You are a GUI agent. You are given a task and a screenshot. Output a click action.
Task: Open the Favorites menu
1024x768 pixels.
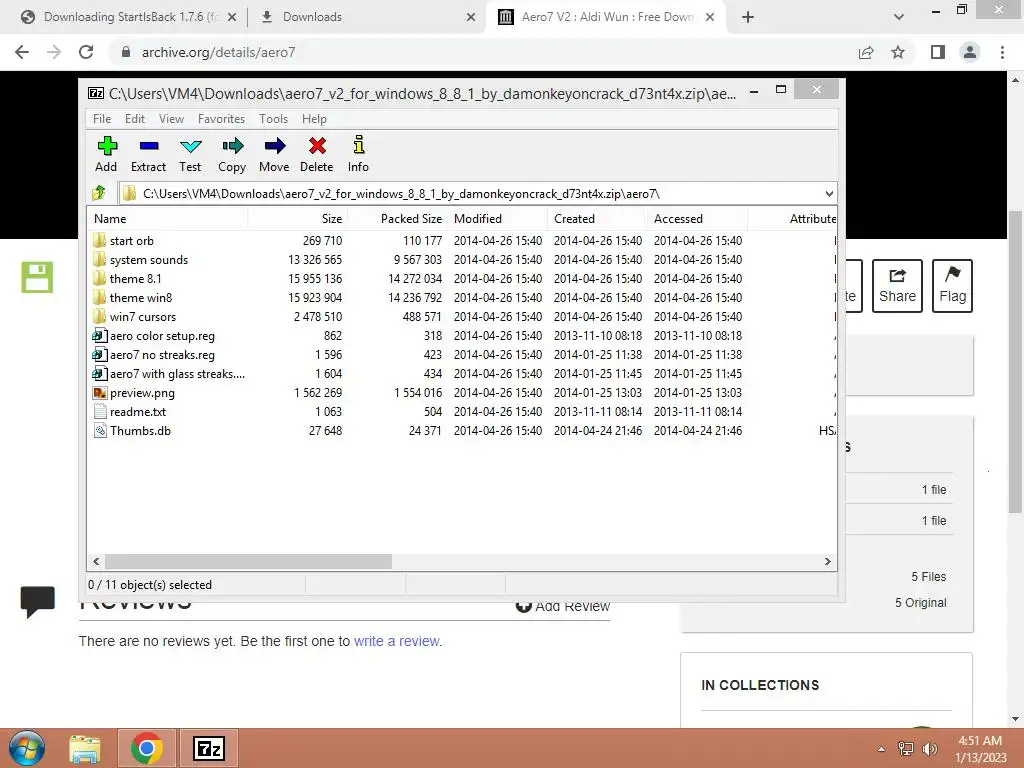pyautogui.click(x=221, y=119)
